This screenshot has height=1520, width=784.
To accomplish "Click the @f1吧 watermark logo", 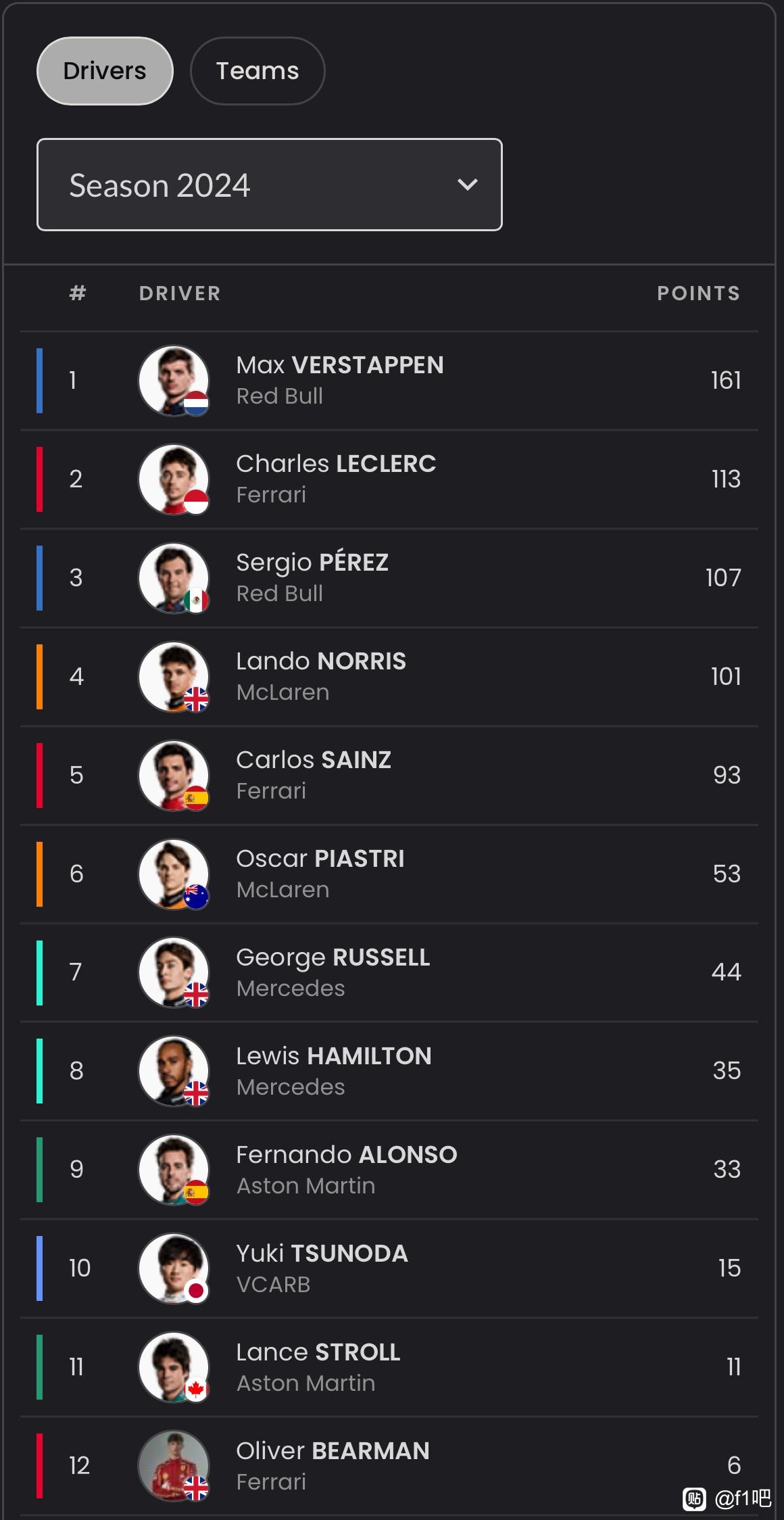I will [x=727, y=1499].
